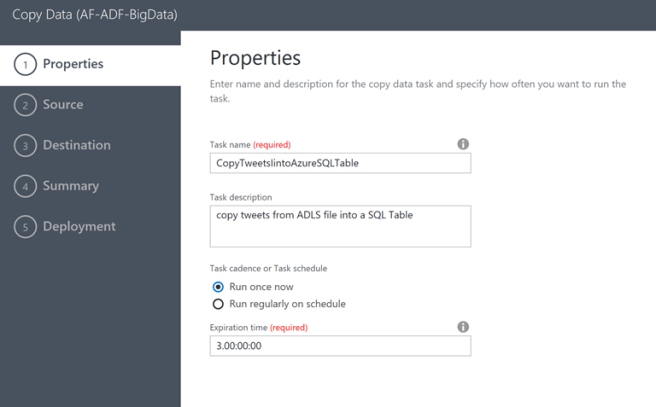Open the Destination step label
Viewport: 656px width, 407px height.
click(76, 146)
